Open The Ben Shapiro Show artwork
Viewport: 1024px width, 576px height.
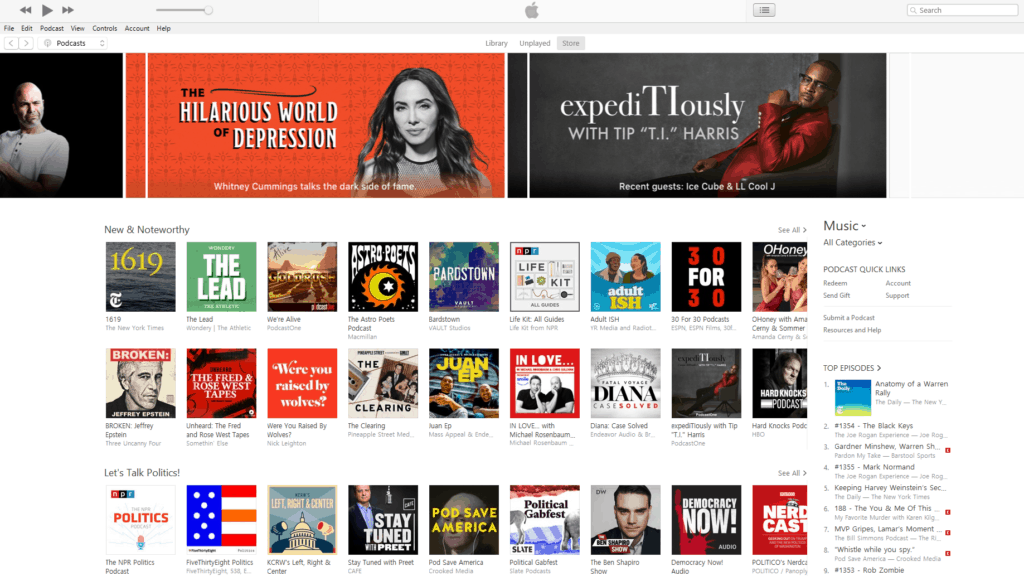[626, 520]
